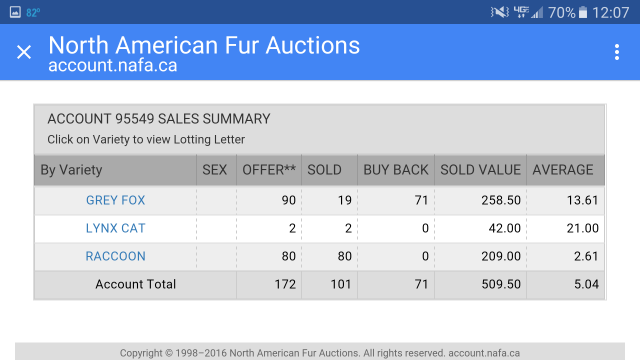Tap the 12:07 clock in status bar
The image size is (640, 360).
(x=611, y=13)
